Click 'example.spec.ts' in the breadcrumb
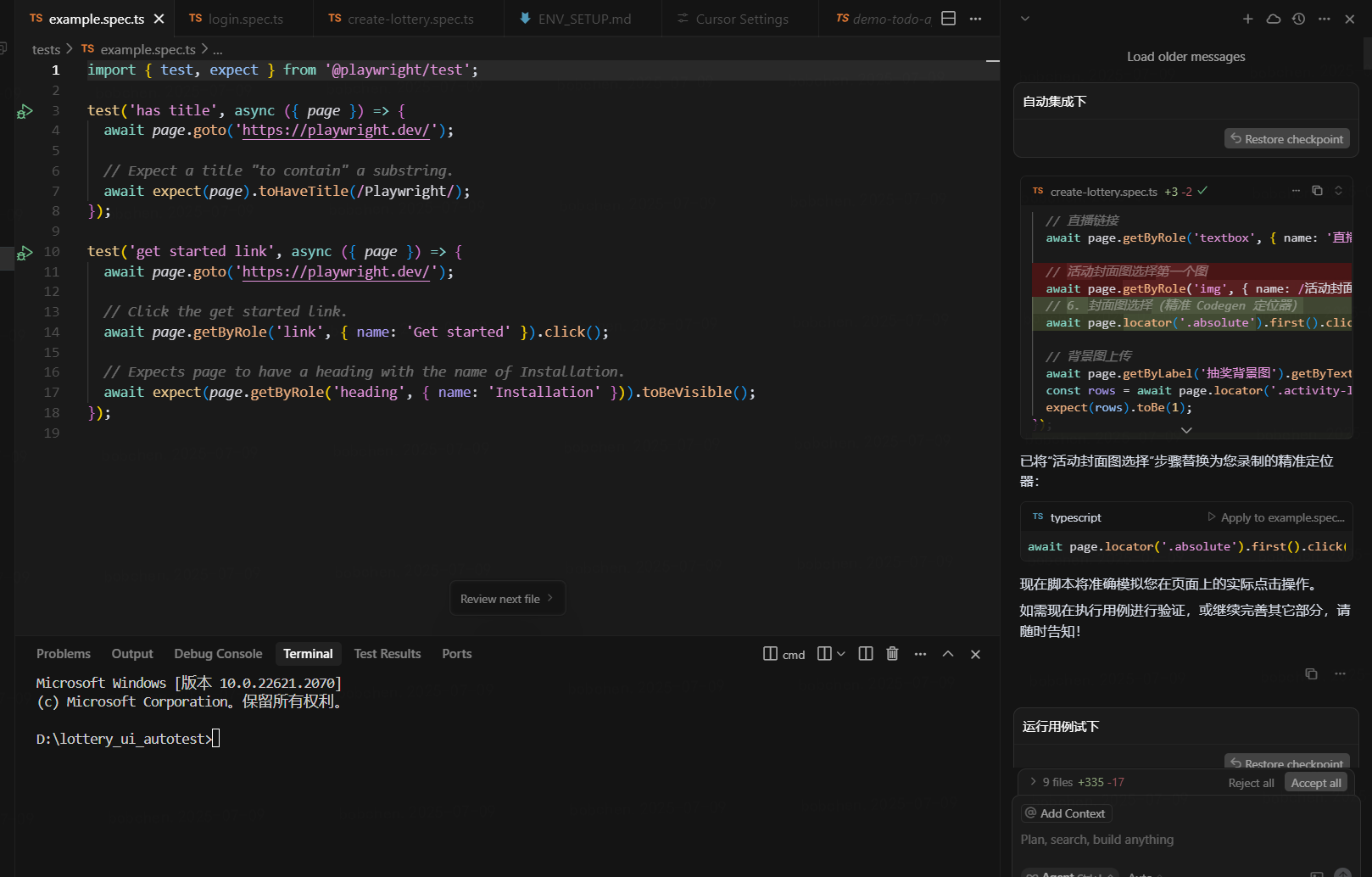 [x=148, y=50]
